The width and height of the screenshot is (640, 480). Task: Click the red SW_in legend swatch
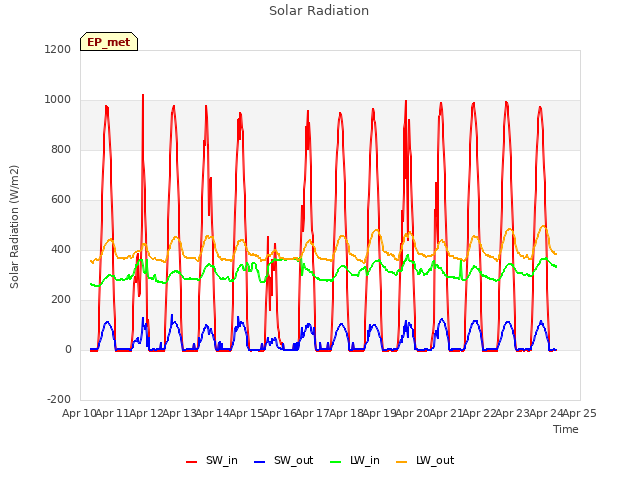coord(191,462)
